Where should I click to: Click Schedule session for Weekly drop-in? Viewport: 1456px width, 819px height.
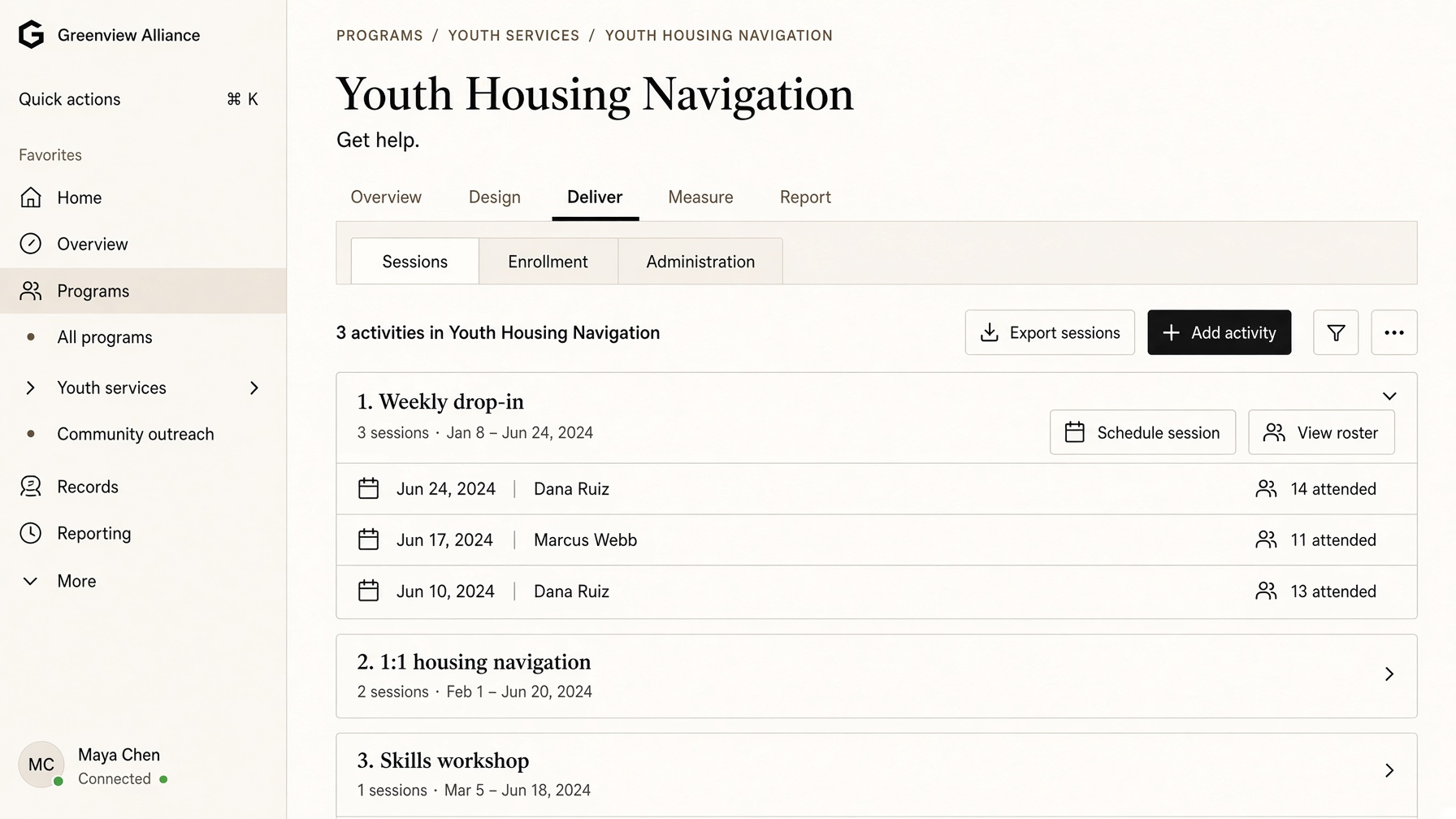click(x=1142, y=432)
